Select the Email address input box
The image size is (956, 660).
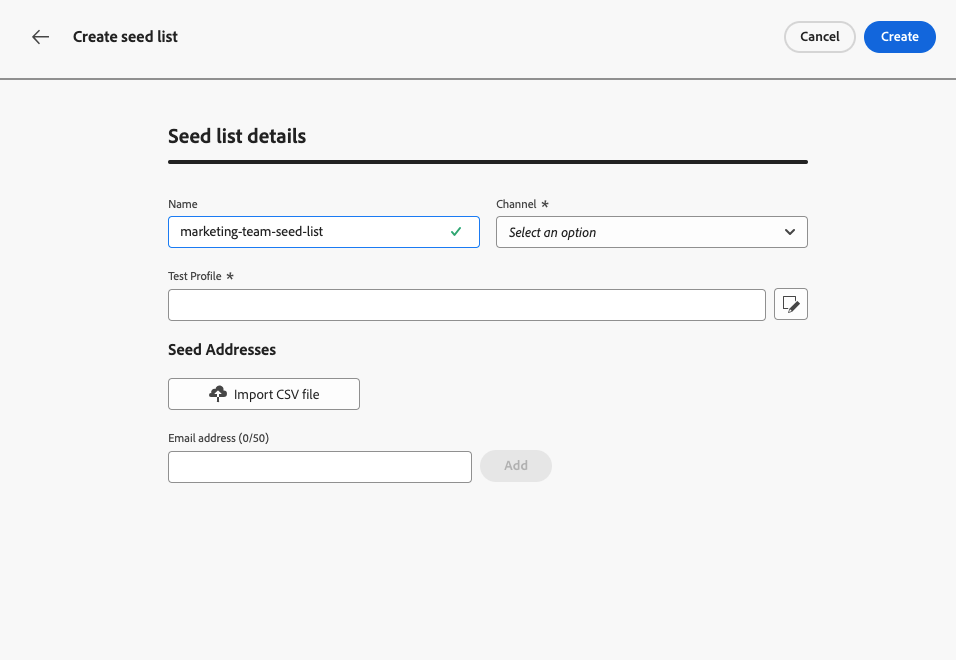pyautogui.click(x=319, y=467)
